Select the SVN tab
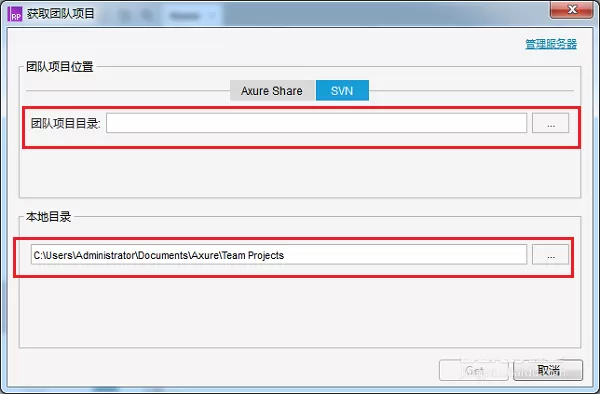Viewport: 600px width, 394px height. pyautogui.click(x=342, y=91)
